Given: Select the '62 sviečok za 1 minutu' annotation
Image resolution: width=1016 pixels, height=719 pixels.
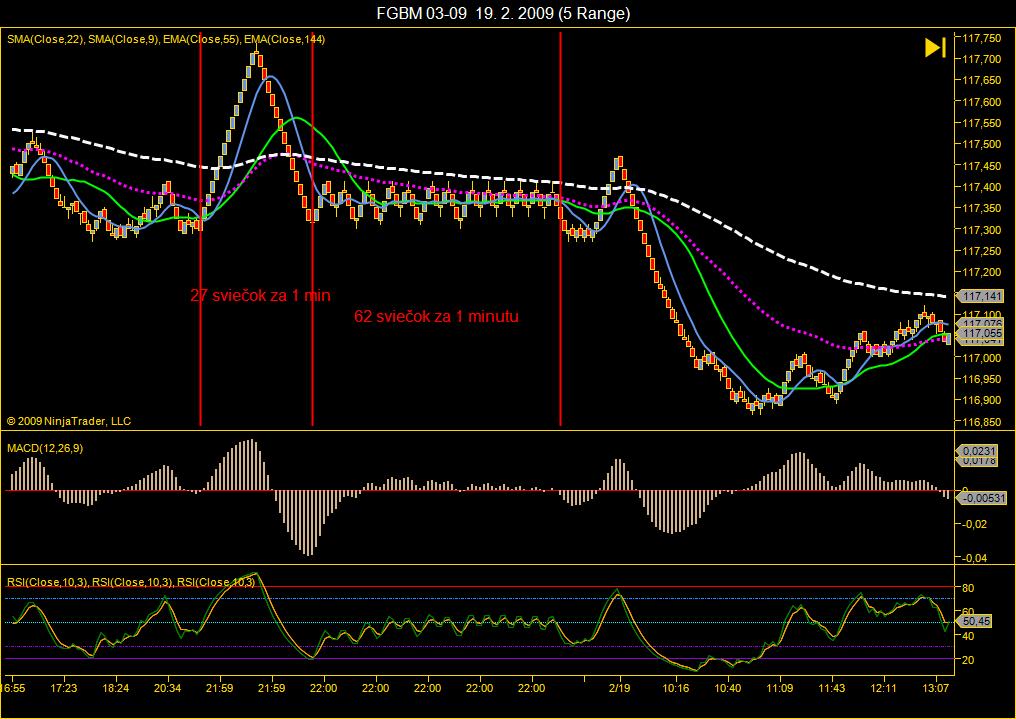Looking at the screenshot, I should coord(436,316).
